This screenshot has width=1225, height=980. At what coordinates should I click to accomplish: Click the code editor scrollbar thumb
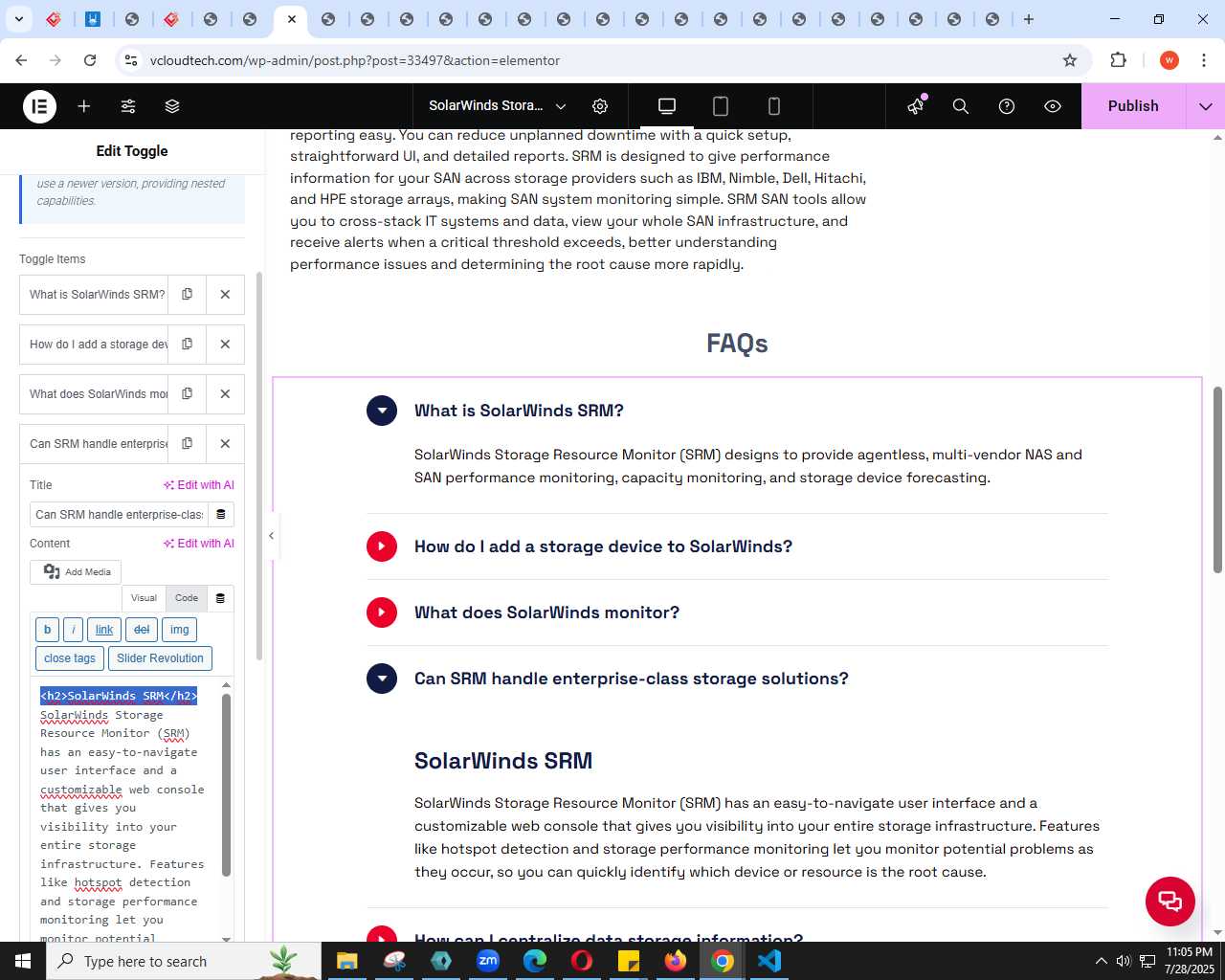[226, 785]
